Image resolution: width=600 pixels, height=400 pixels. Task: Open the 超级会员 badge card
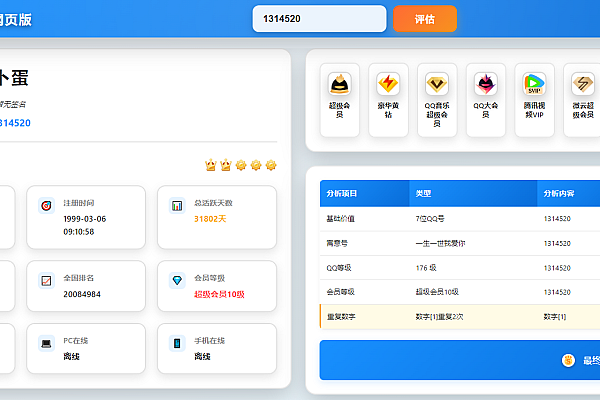click(x=339, y=100)
